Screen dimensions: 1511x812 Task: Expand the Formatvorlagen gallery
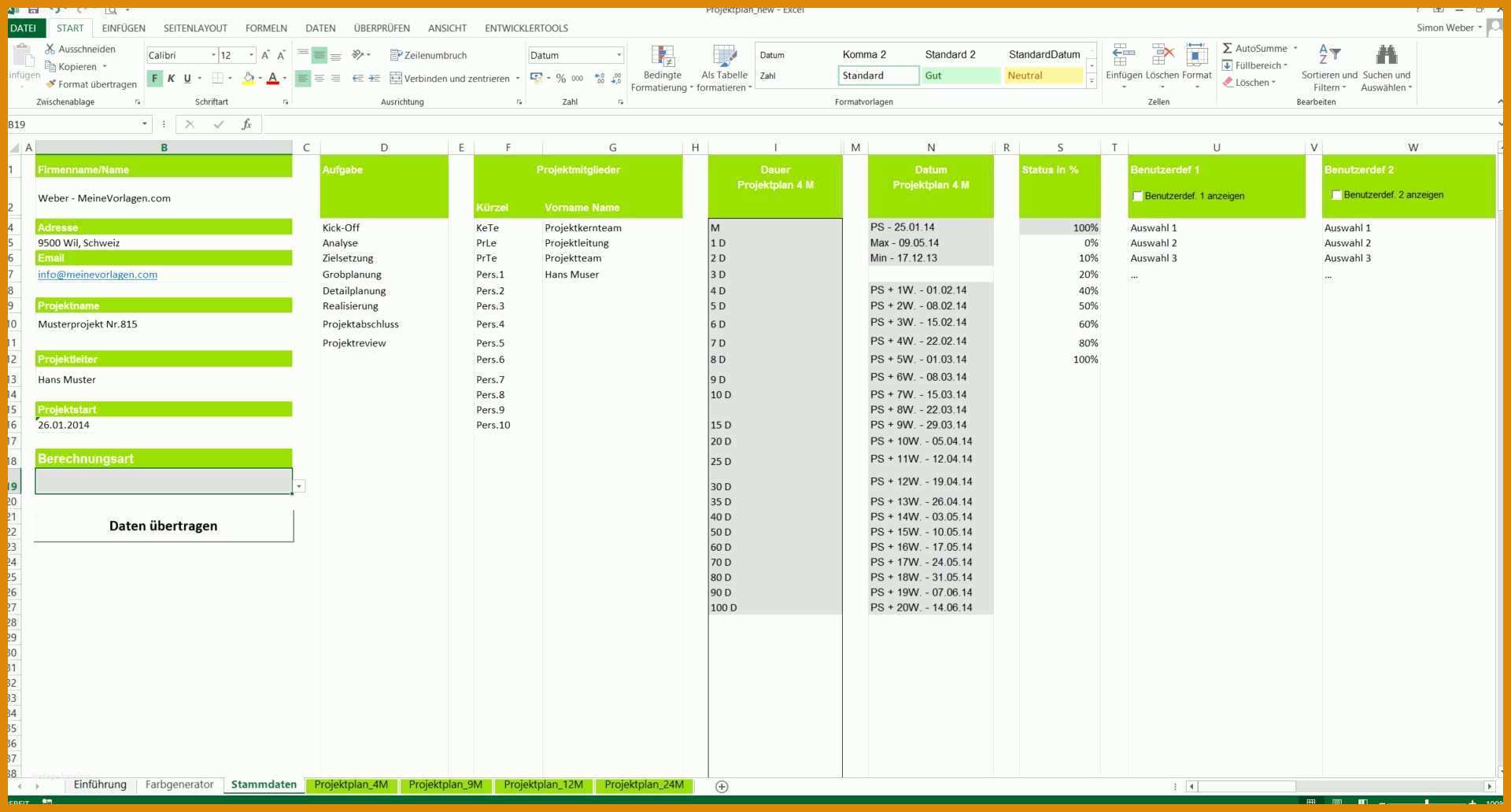[x=1092, y=81]
